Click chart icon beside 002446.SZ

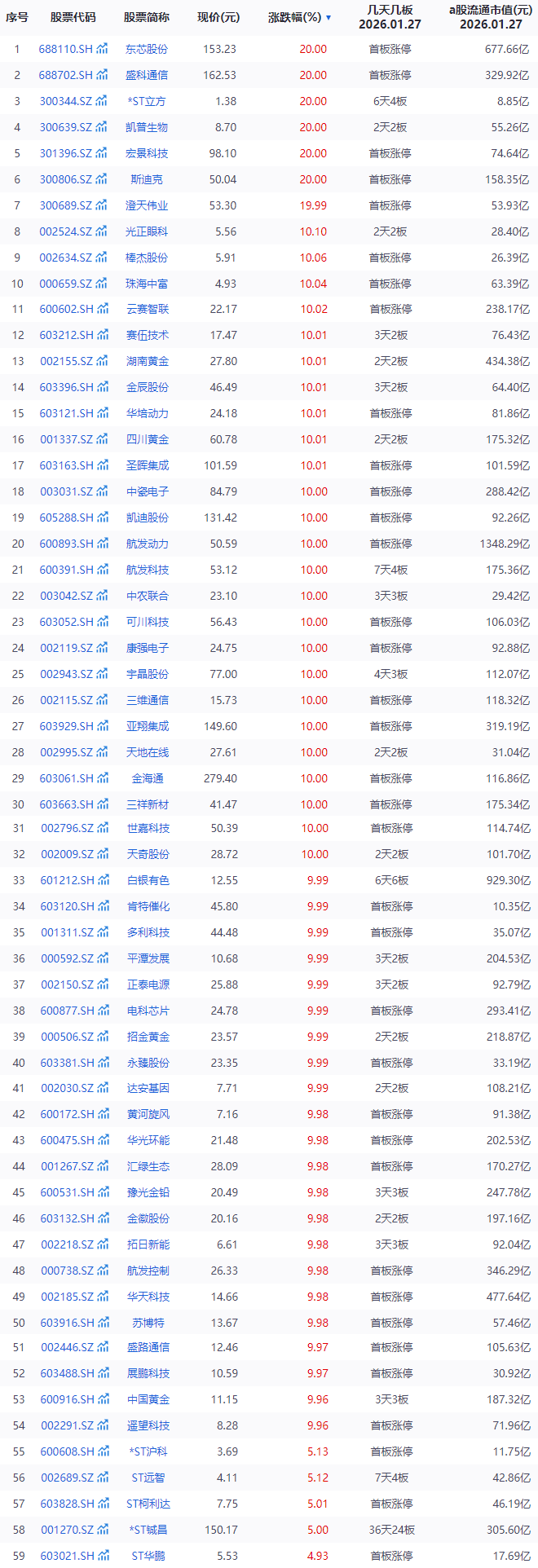point(101,1347)
